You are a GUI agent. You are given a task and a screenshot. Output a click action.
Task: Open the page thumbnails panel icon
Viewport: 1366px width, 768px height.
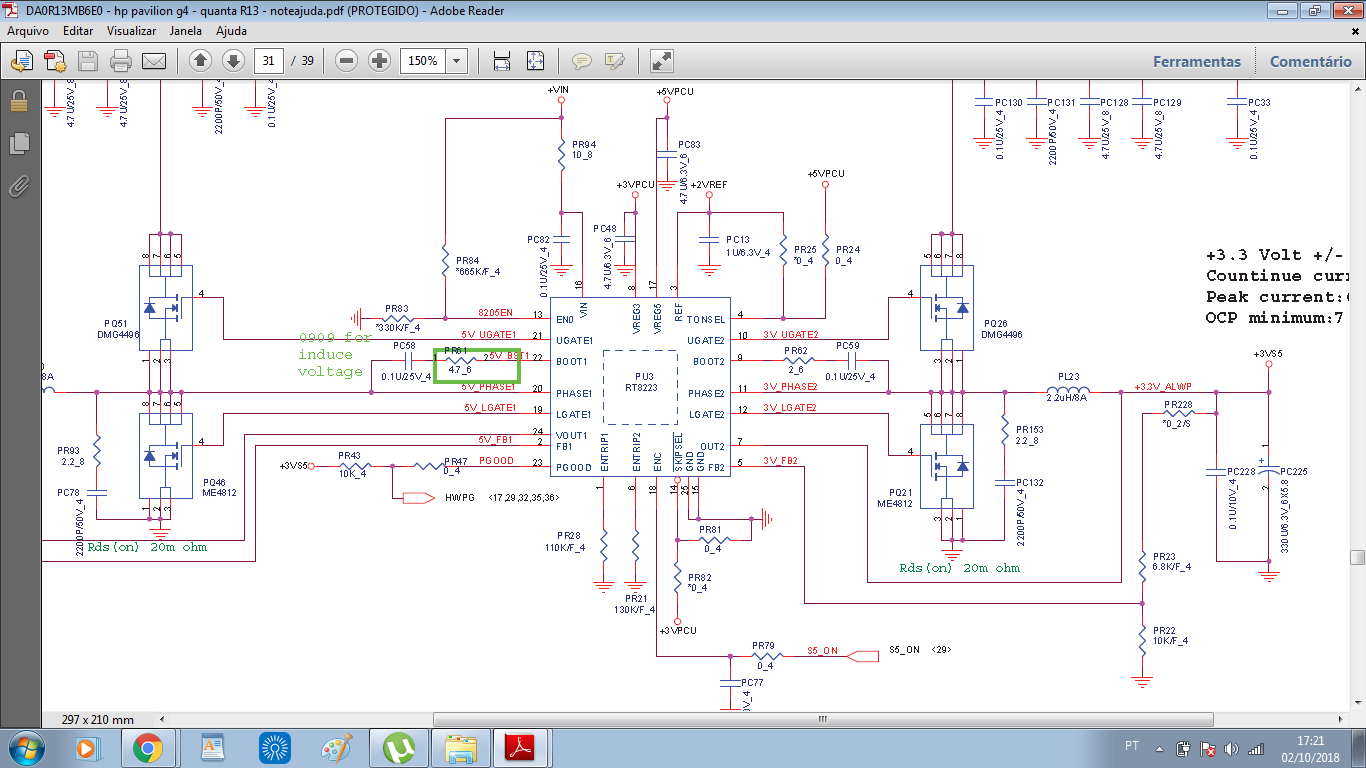pyautogui.click(x=19, y=144)
